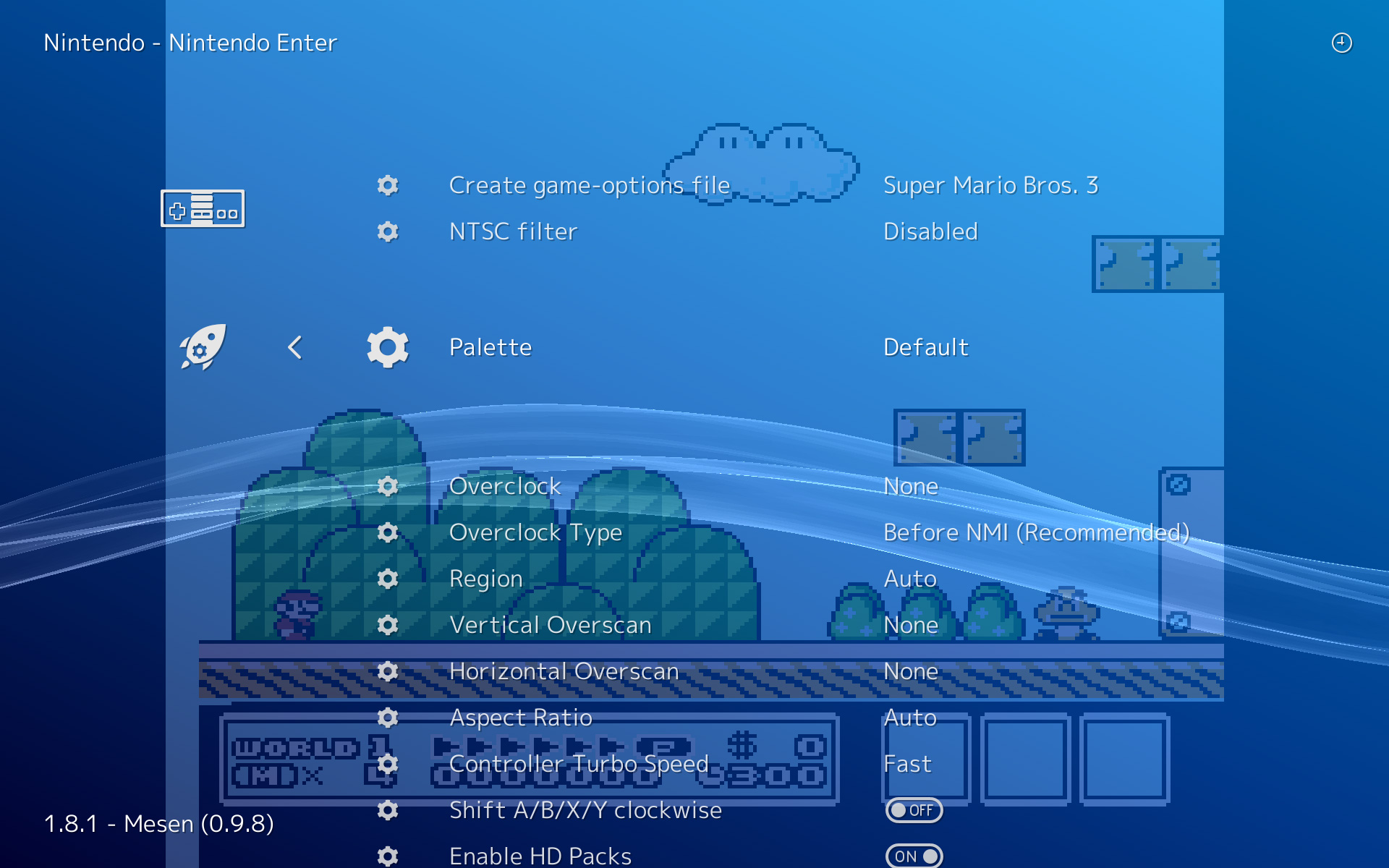Click the rocket Quick Menu icon
Image resolution: width=1389 pixels, height=868 pixels.
point(203,347)
